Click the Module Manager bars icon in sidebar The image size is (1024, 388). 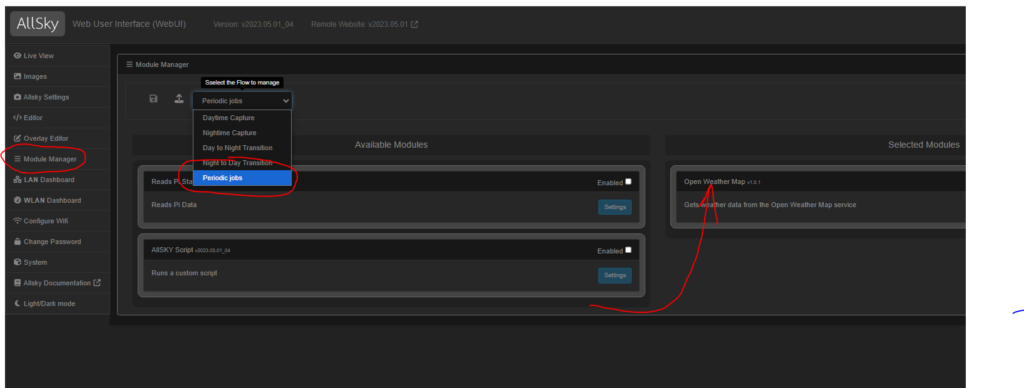18,159
